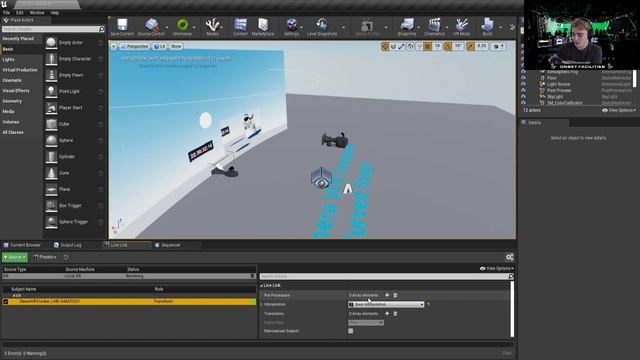This screenshot has width=640, height=360.
Task: Select the Virtual Production category
Action: coord(20,70)
